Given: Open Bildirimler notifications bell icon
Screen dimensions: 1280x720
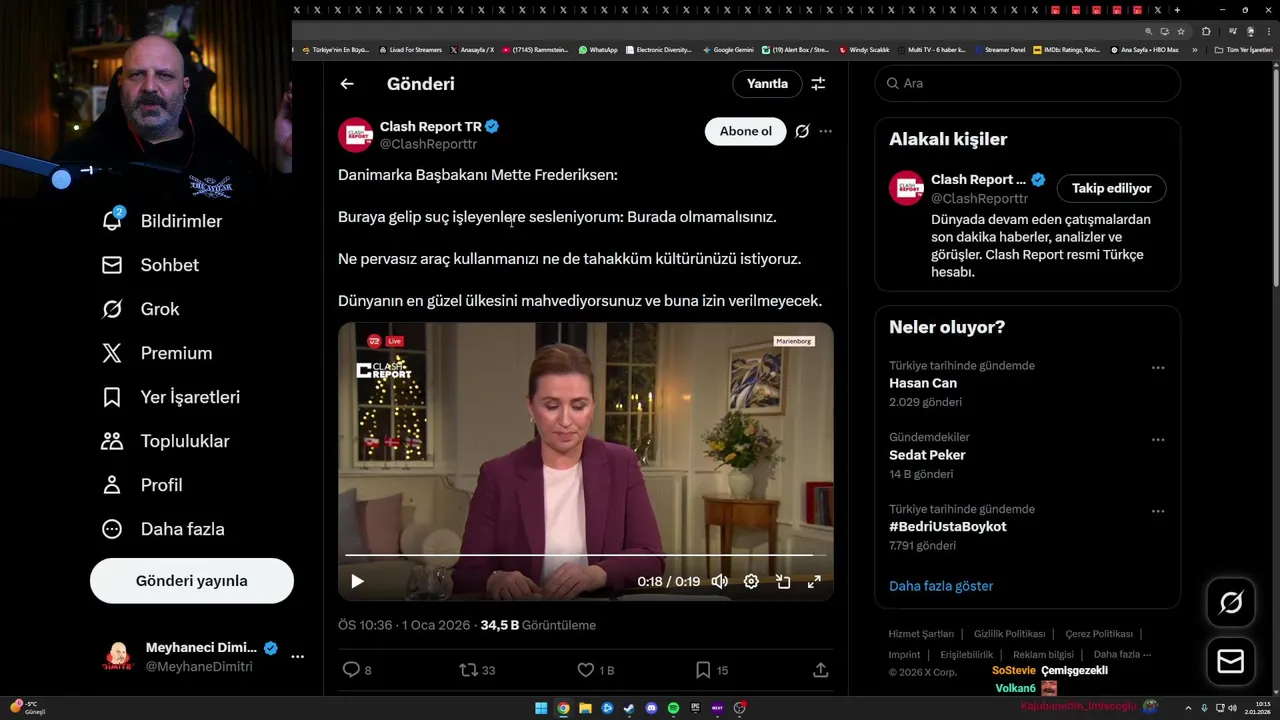Looking at the screenshot, I should (112, 221).
